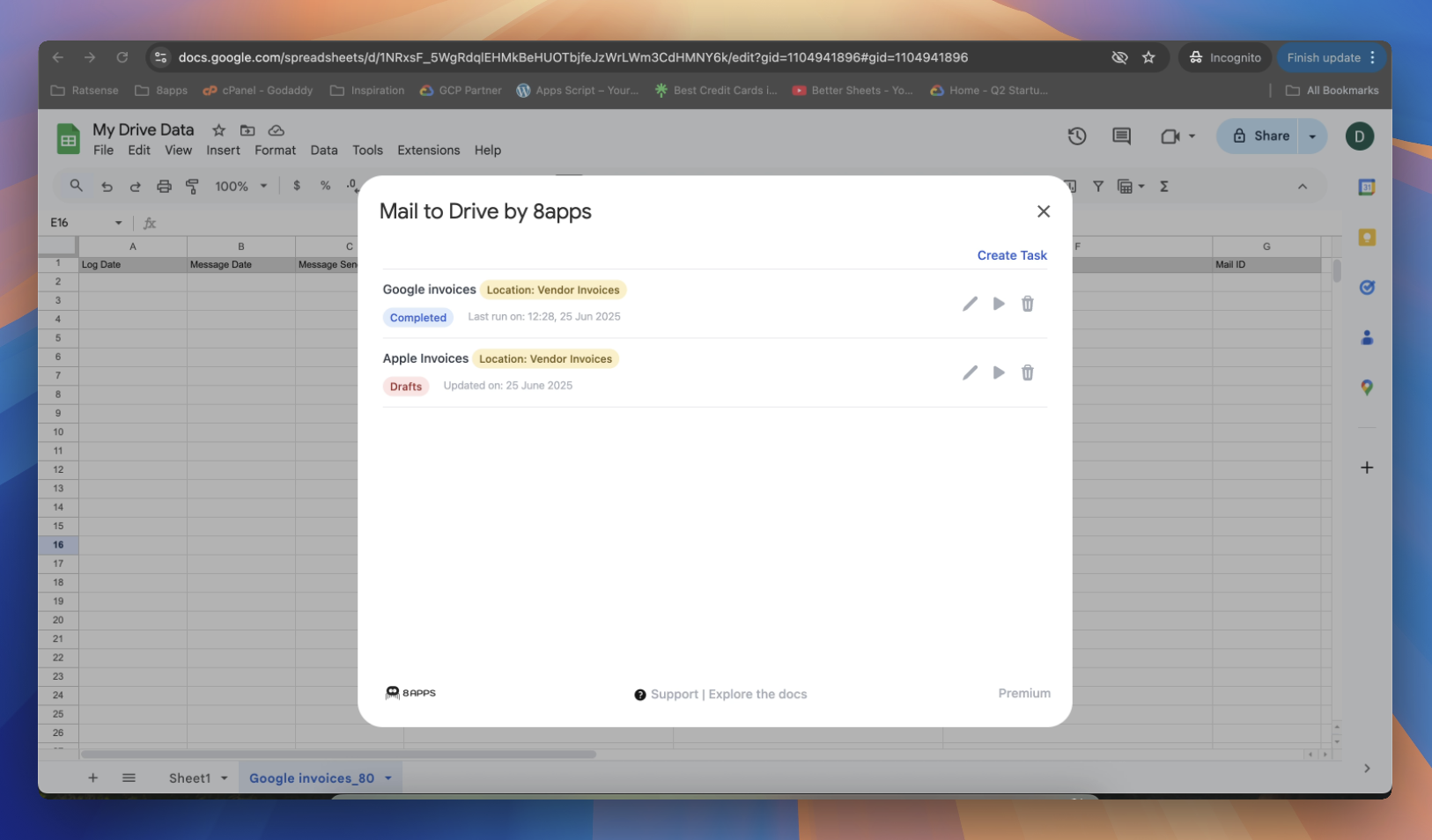This screenshot has height=840, width=1432.
Task: Run the Google invoices task
Action: coord(999,304)
